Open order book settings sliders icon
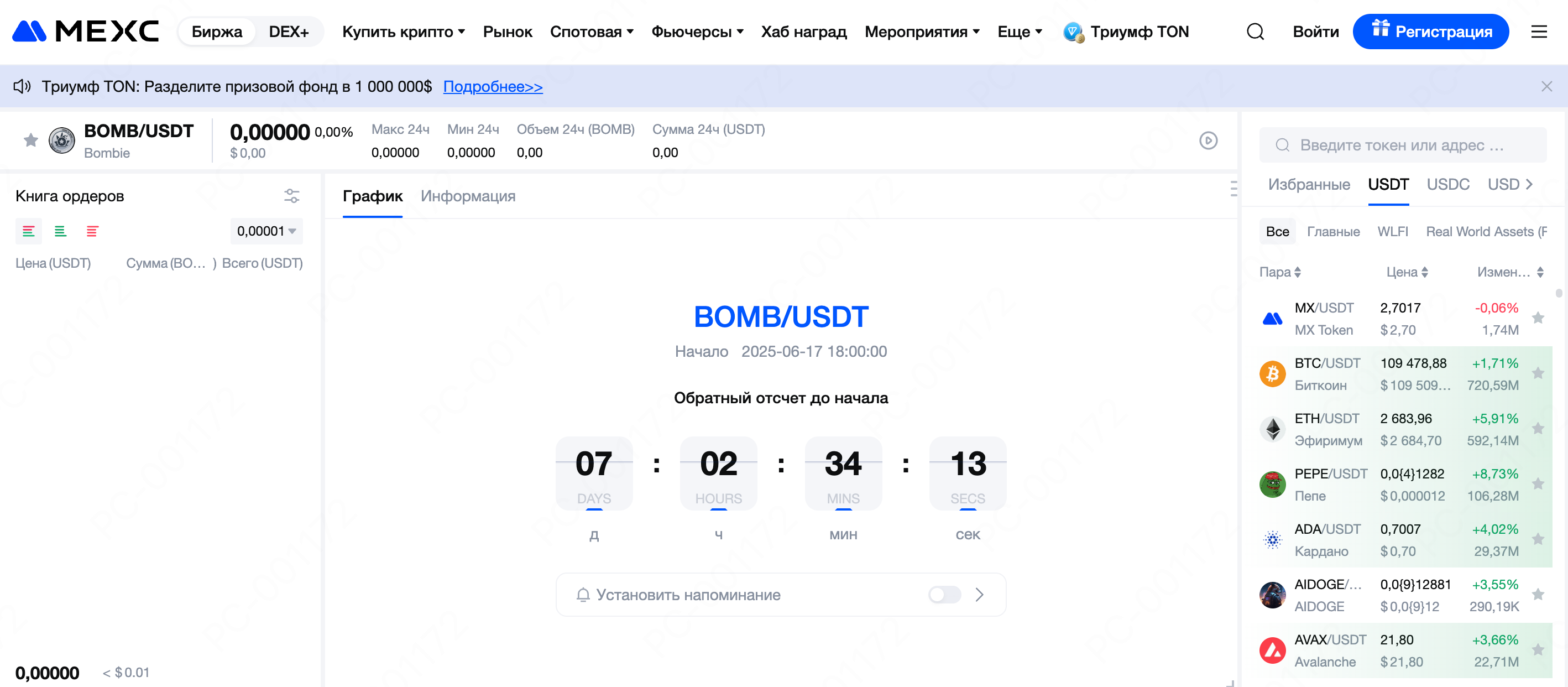The image size is (1568, 687). [x=291, y=195]
